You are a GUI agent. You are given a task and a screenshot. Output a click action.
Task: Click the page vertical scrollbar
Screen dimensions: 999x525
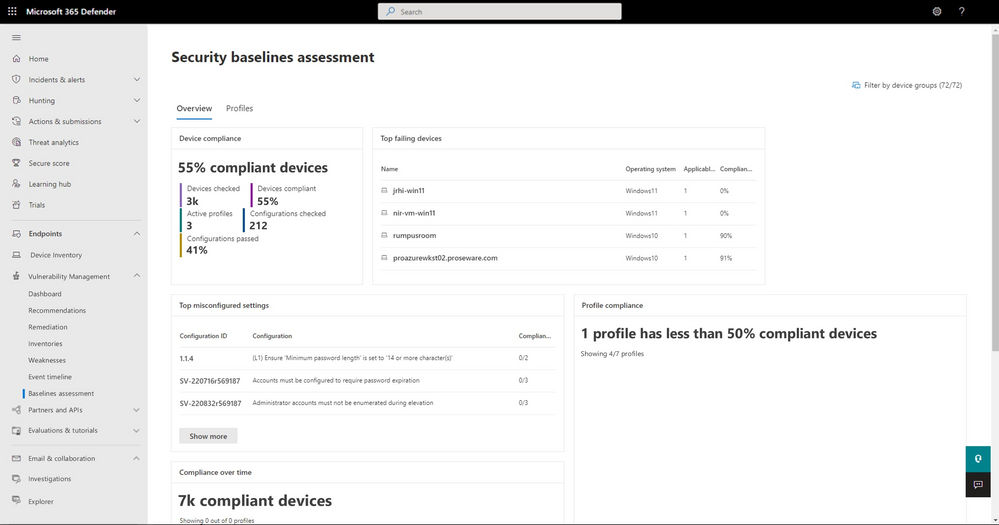point(995,191)
